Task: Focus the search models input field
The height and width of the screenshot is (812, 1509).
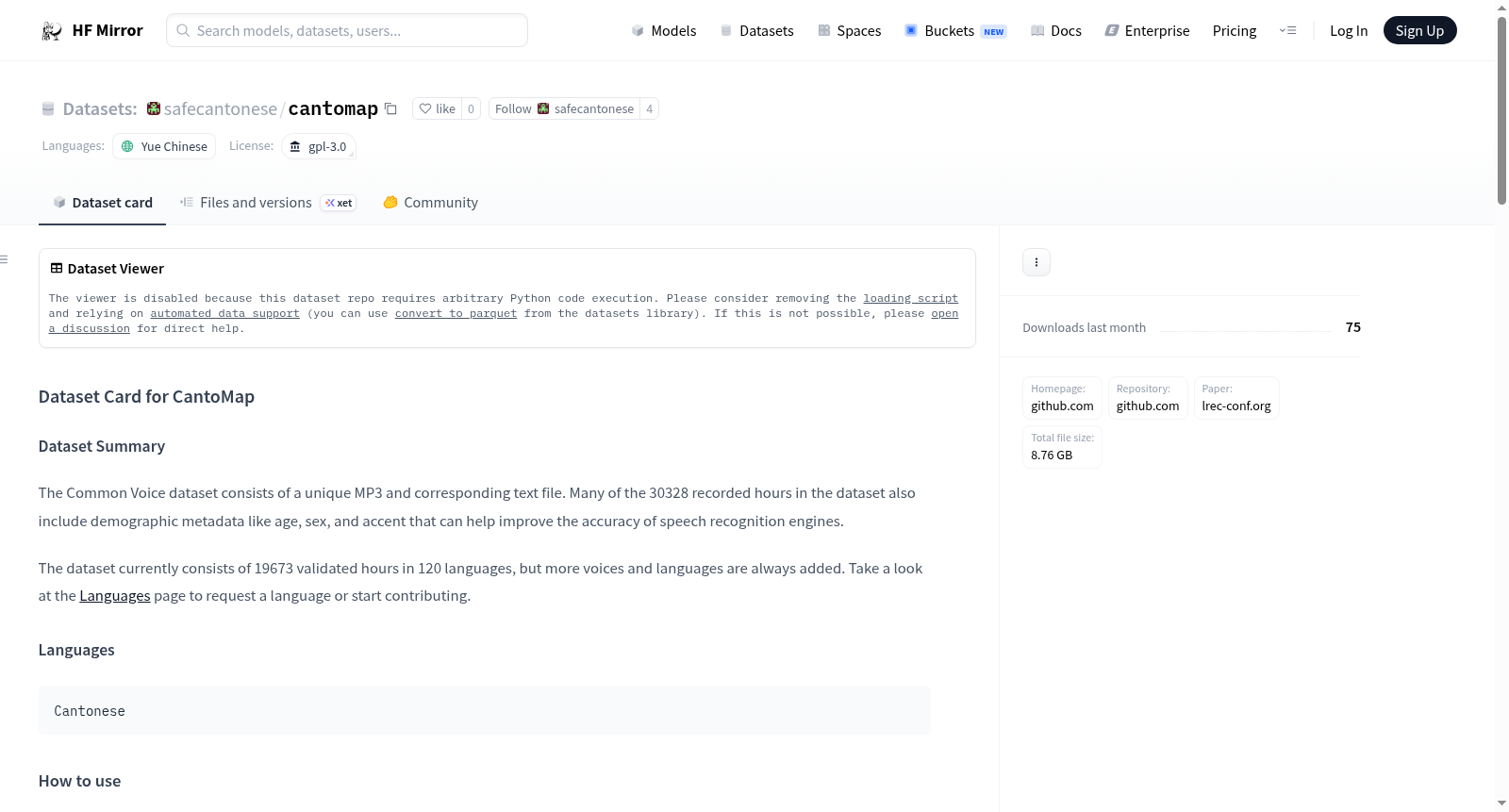Action: pyautogui.click(x=347, y=30)
